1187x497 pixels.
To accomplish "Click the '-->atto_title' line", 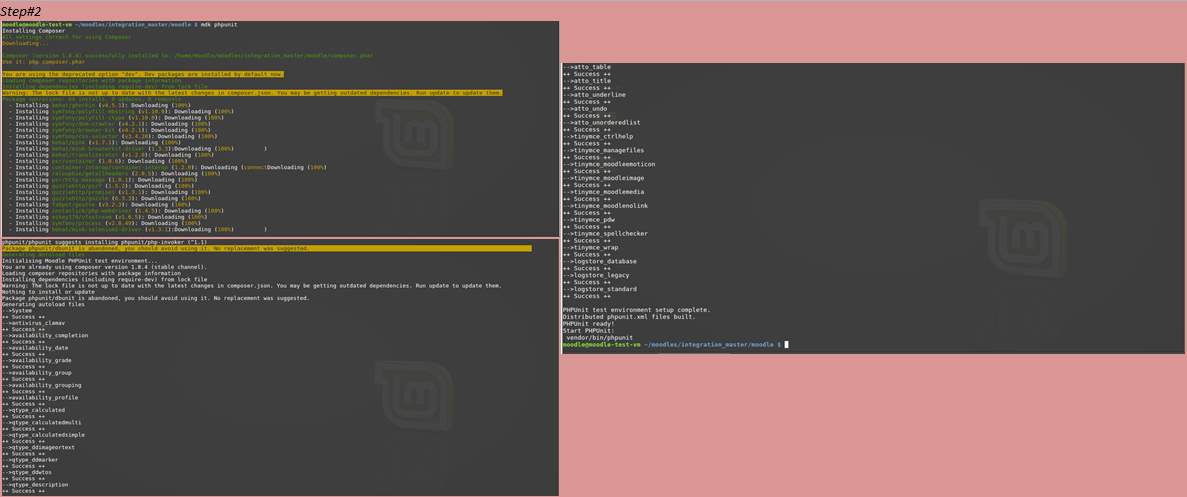I will pyautogui.click(x=587, y=81).
